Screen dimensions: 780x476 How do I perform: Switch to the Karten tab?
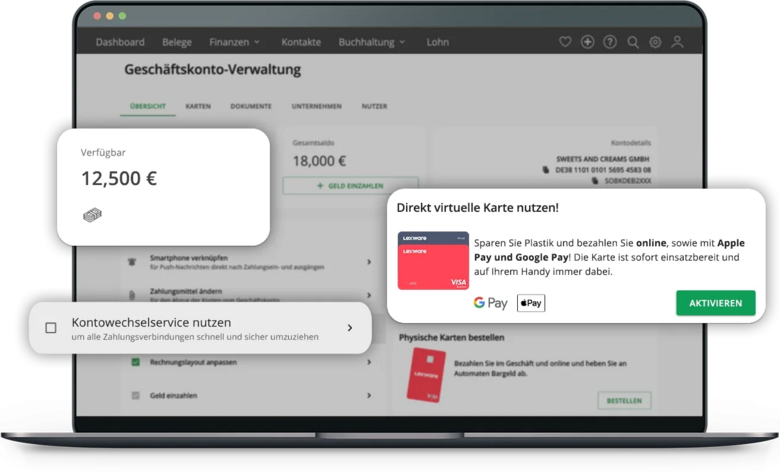click(198, 106)
